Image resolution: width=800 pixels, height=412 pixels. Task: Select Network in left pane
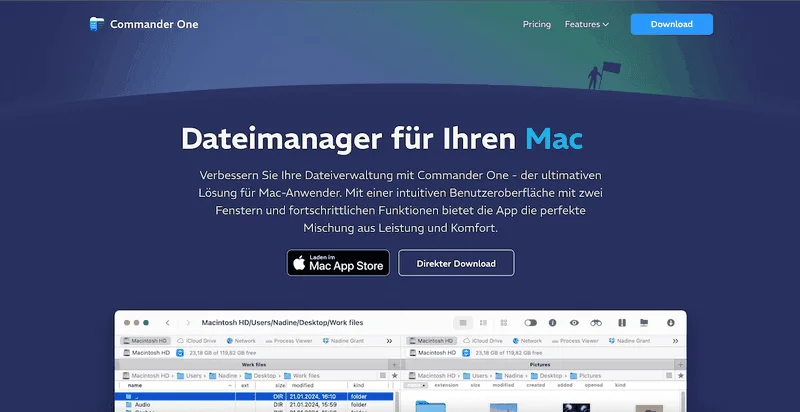[x=241, y=341]
